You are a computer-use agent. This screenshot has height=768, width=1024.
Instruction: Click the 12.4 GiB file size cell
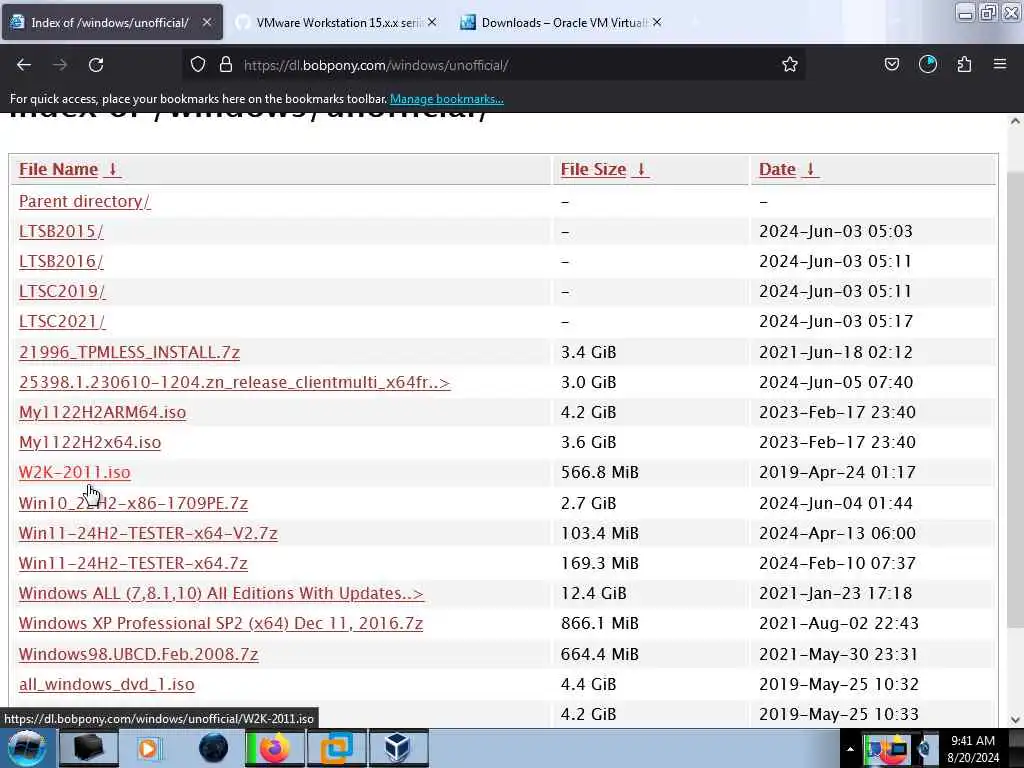point(594,593)
